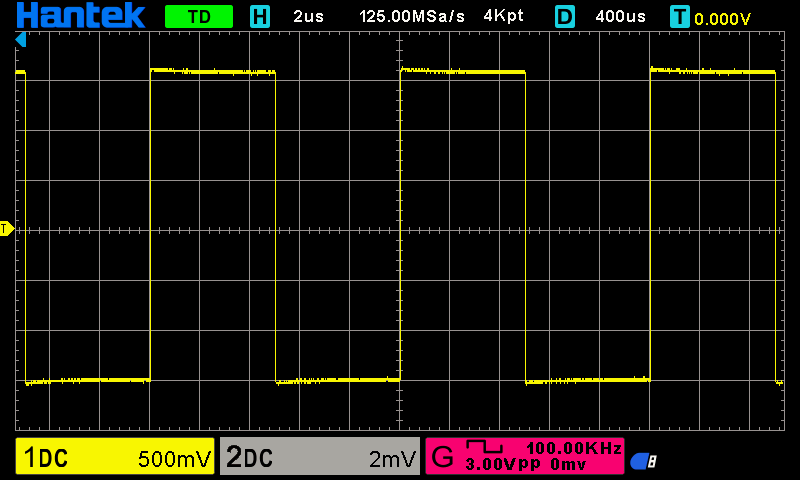Click the blue trigger position arrow marker

(x=20, y=39)
